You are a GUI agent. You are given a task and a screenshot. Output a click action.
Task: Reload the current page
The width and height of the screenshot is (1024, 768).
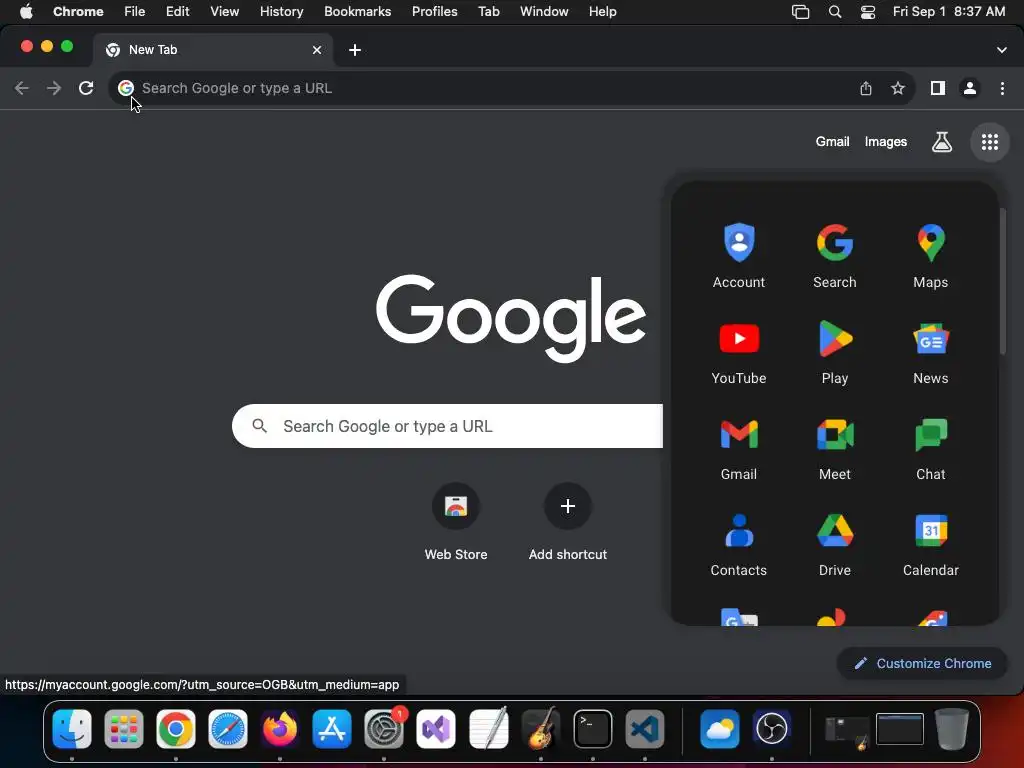pos(86,88)
